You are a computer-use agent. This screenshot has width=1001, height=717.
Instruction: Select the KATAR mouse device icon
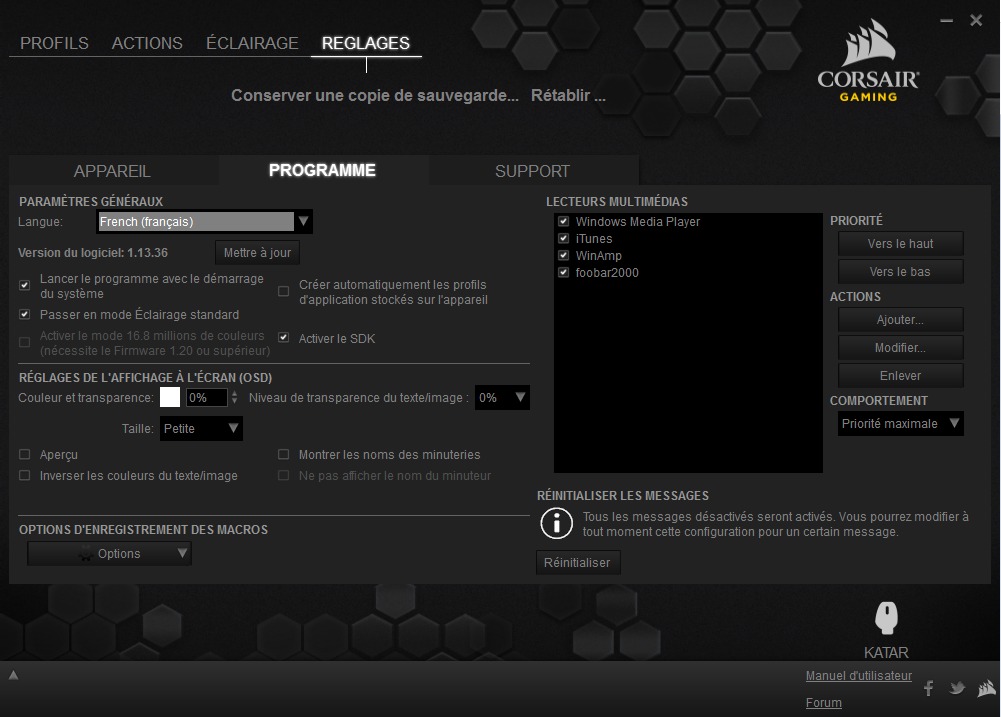click(885, 618)
